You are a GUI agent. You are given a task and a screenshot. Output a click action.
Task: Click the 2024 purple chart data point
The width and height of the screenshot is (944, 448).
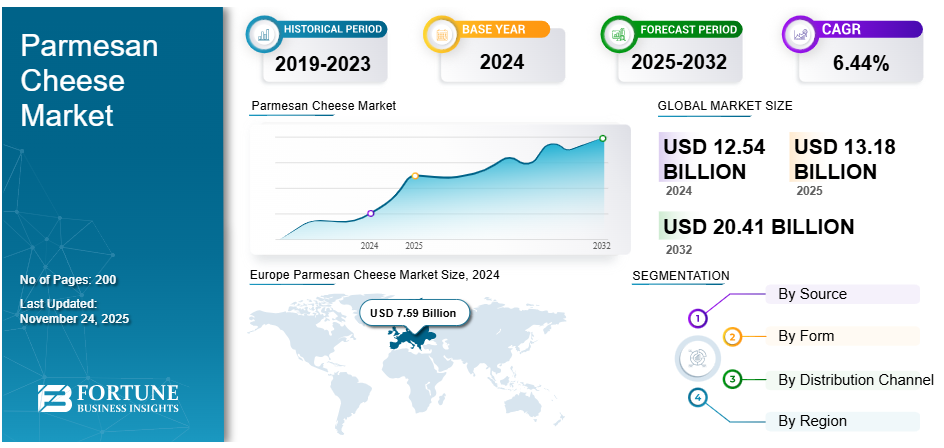(371, 213)
